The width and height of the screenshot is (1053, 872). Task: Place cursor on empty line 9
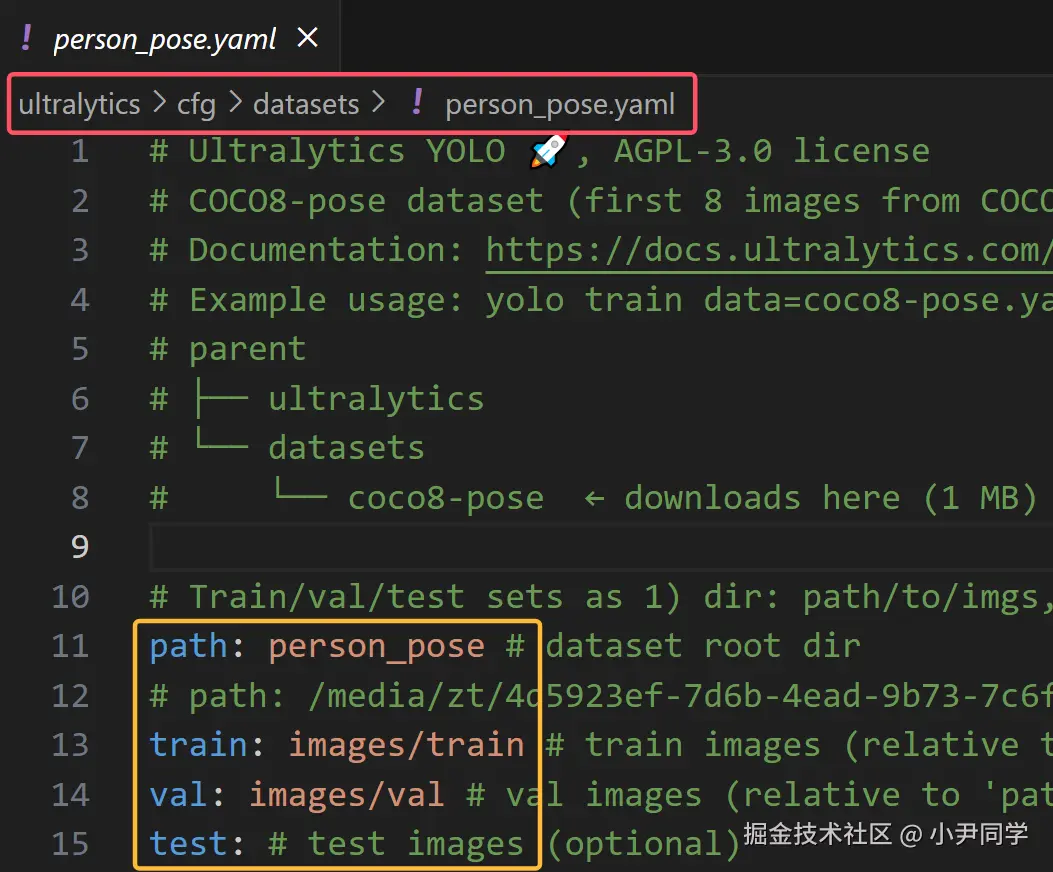click(601, 547)
